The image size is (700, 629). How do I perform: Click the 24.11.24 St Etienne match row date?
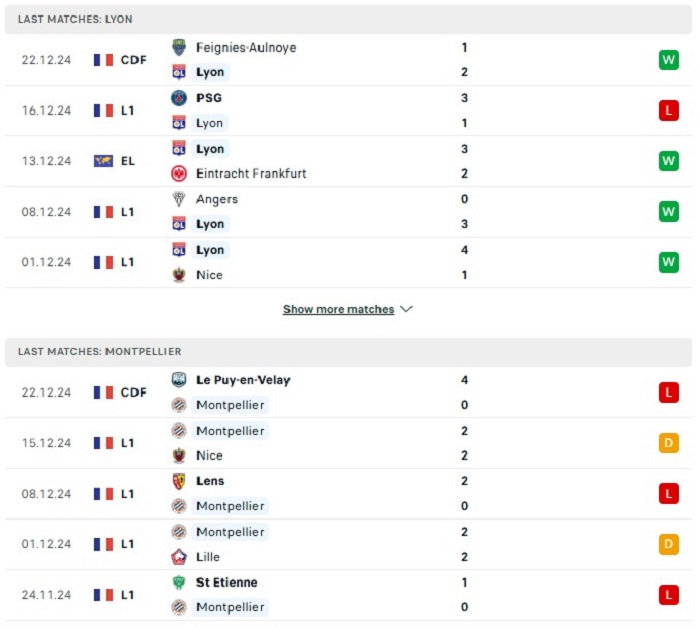pos(46,595)
